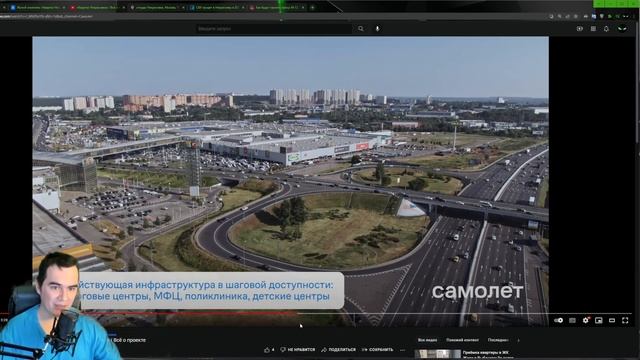
Task: Select the 'Все видео' filter chip
Action: pos(427,340)
